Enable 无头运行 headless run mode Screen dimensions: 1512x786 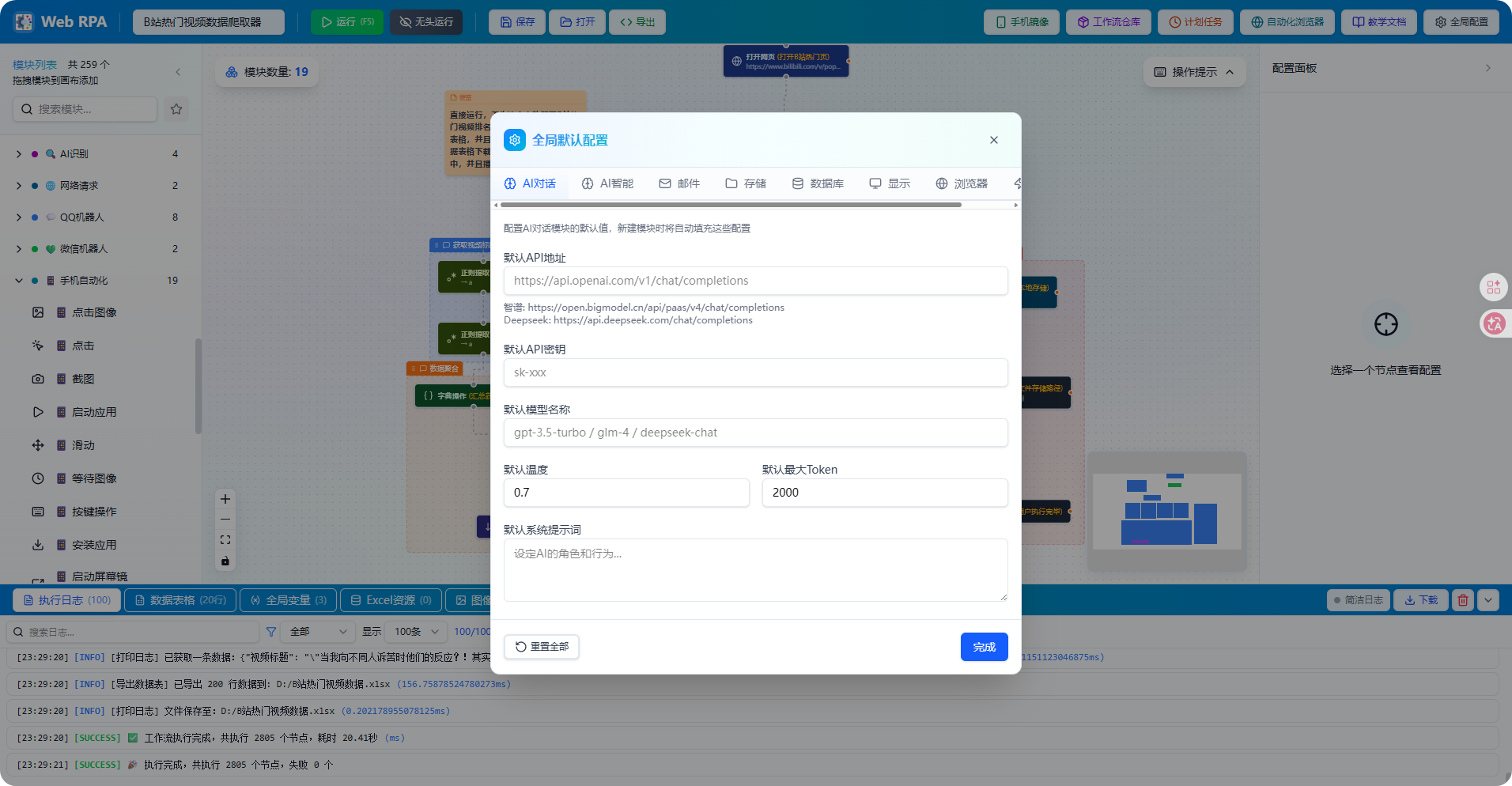[x=426, y=21]
